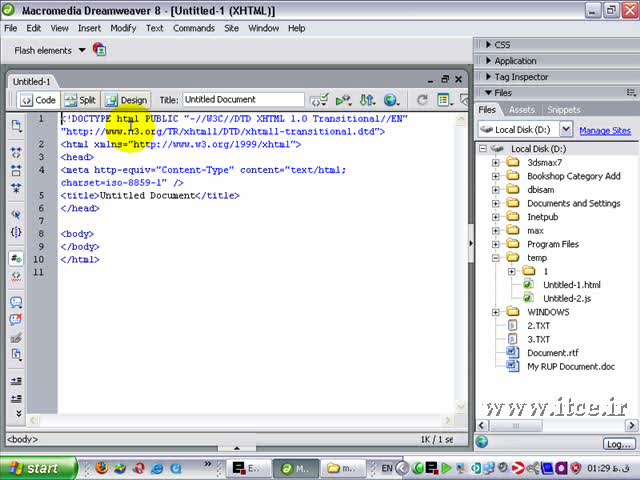Click in the document Title field
The width and height of the screenshot is (640, 480).
coord(243,100)
